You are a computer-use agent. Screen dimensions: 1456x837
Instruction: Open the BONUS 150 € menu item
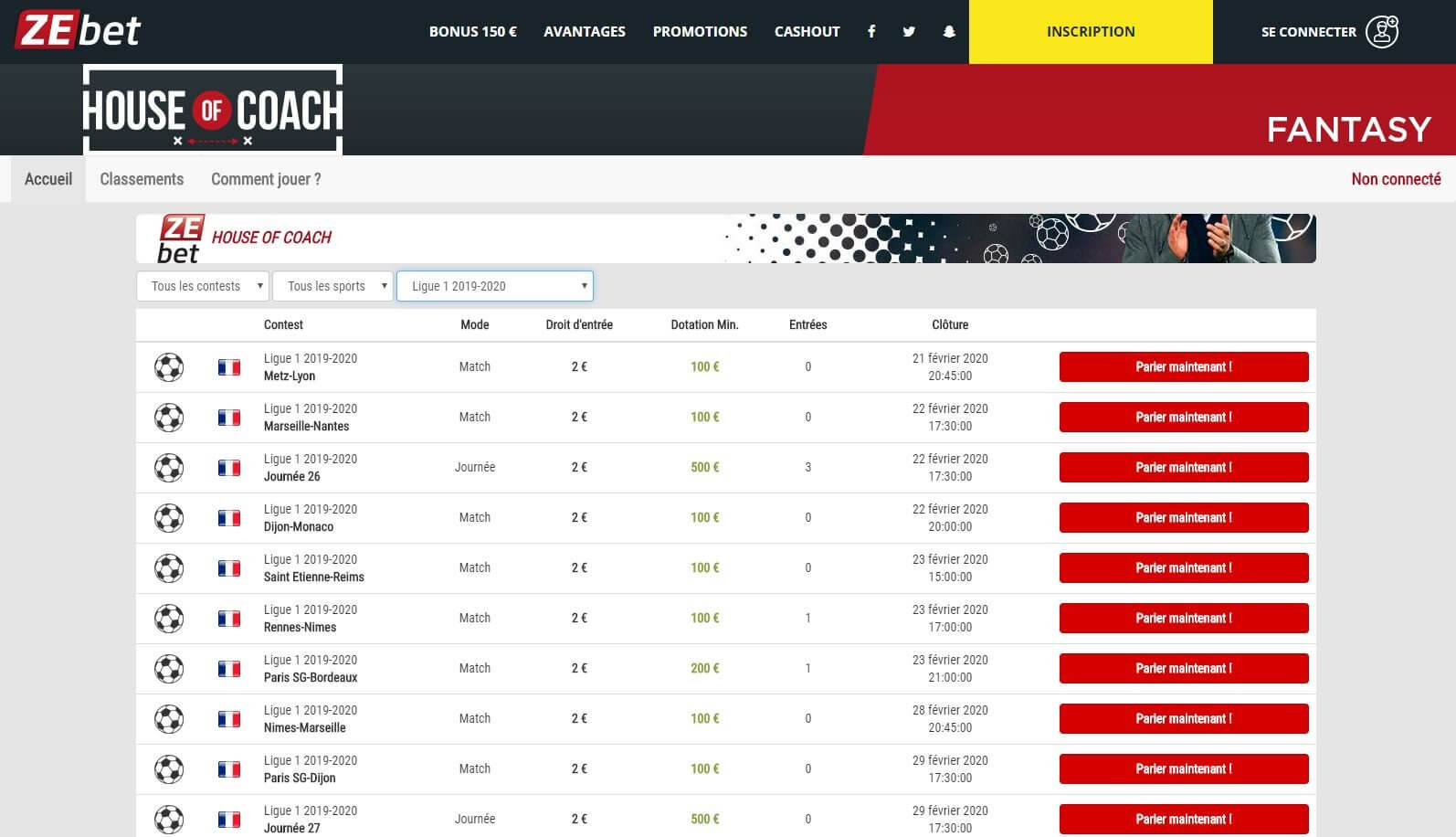473,31
